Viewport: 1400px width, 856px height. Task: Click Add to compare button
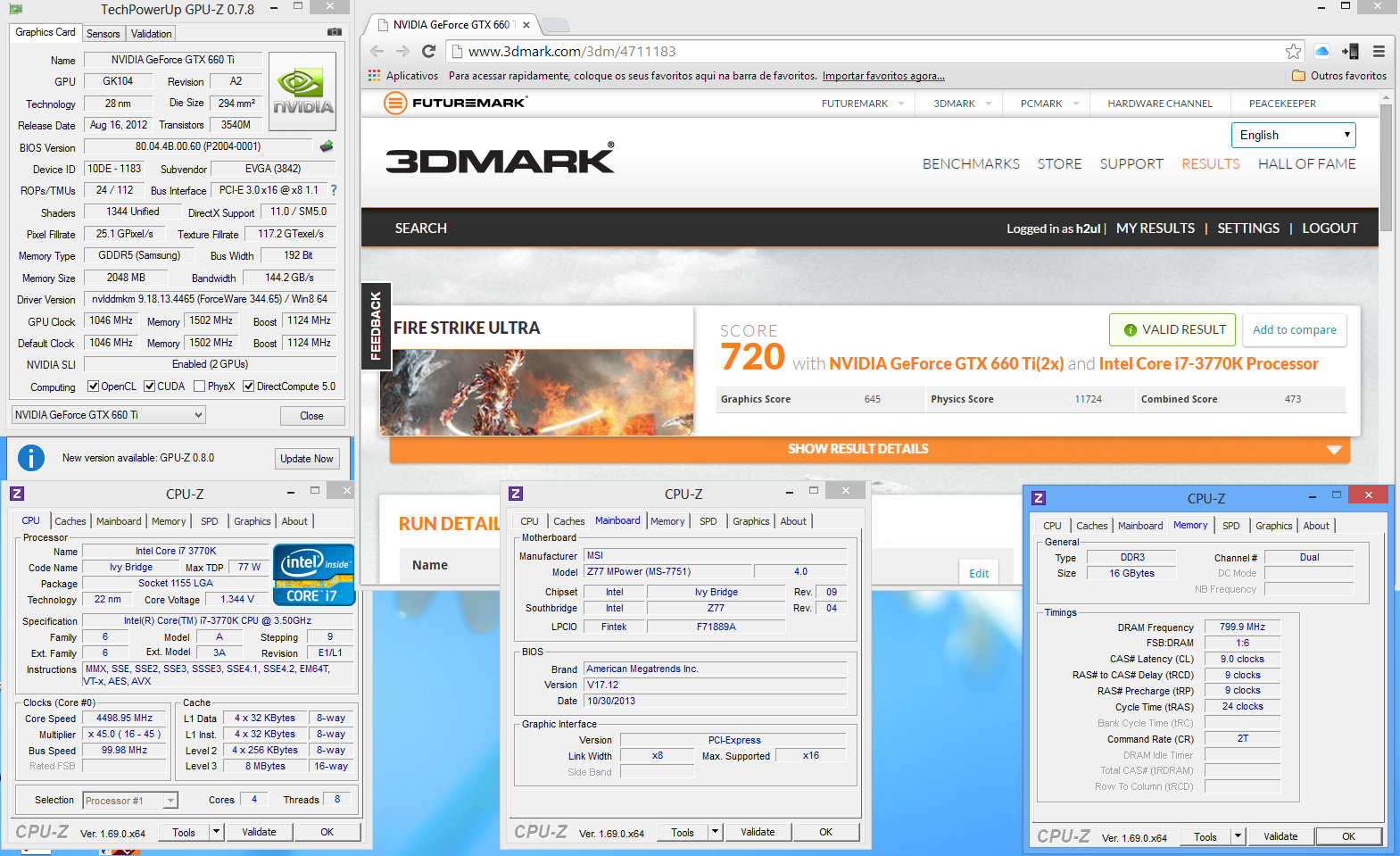click(1295, 329)
